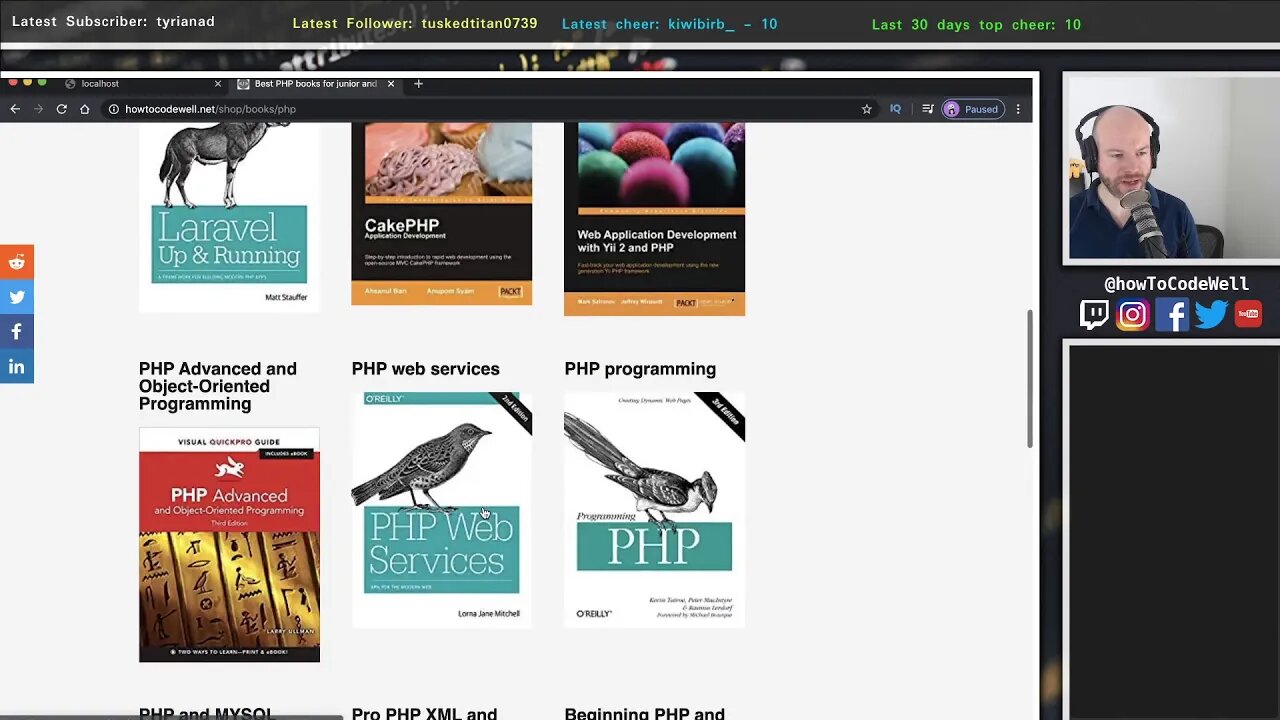Click the Latest Subscriber: tyrianad text
This screenshot has width=1280, height=720.
tap(113, 21)
